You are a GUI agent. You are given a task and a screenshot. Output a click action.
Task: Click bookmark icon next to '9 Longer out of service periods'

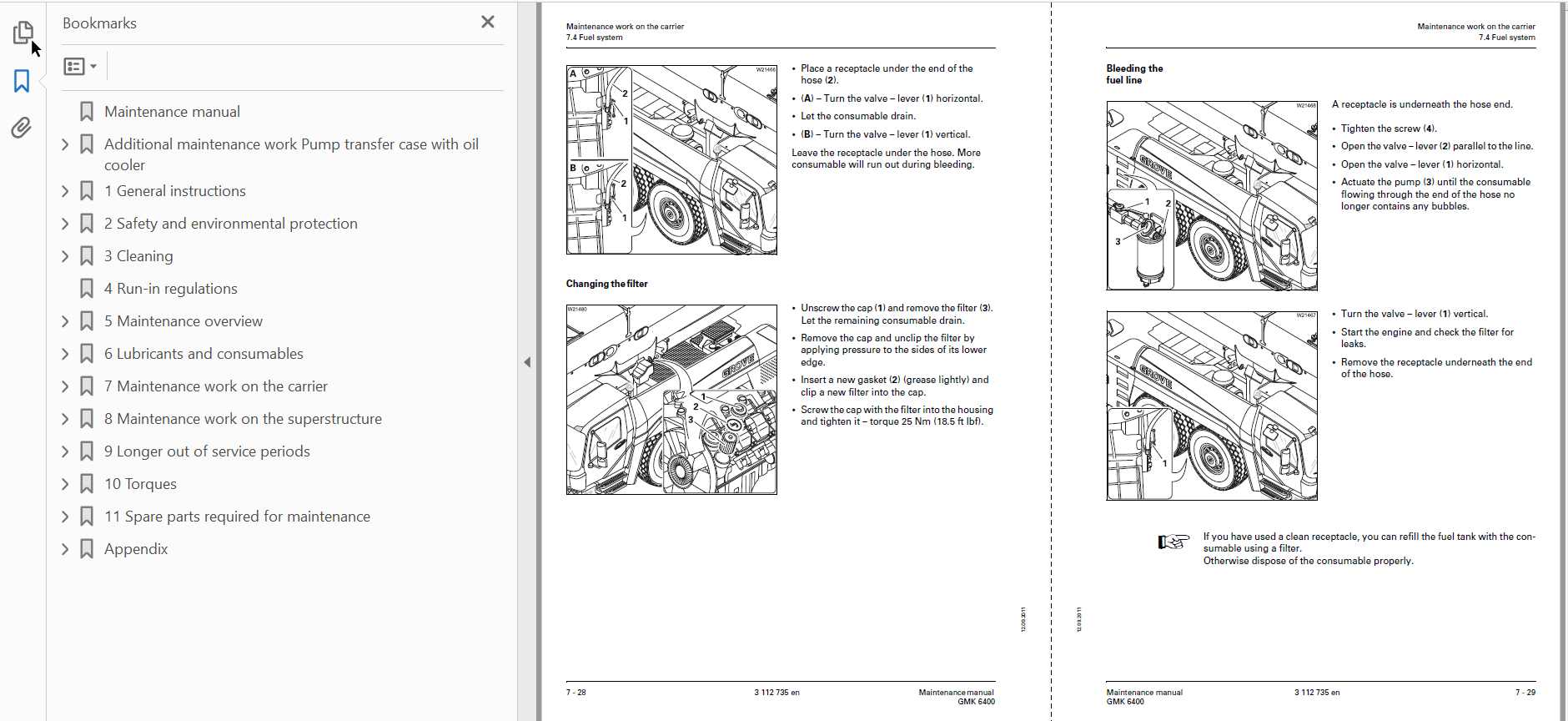tap(87, 451)
